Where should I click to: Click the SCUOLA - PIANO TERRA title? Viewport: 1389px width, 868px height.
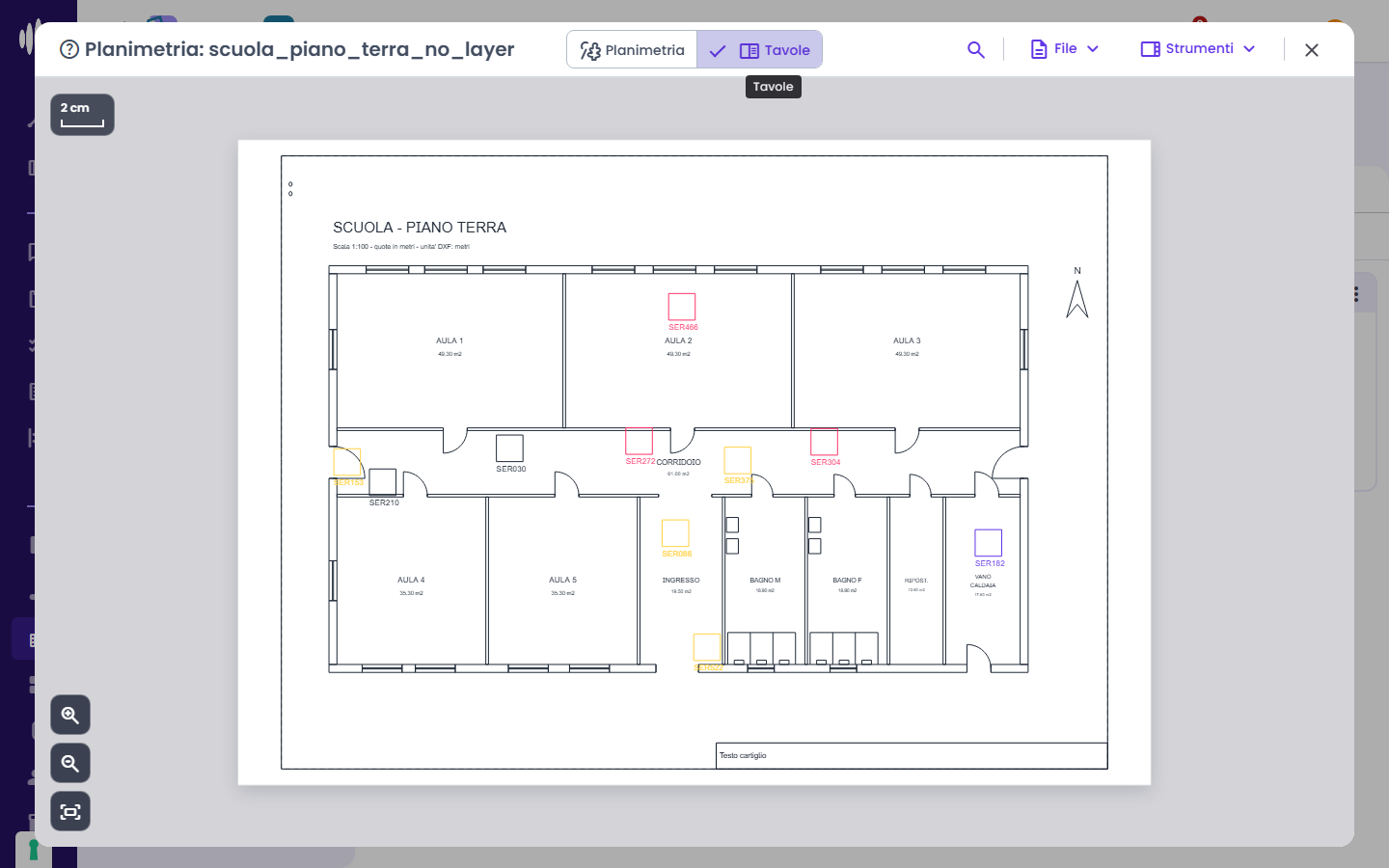pyautogui.click(x=420, y=228)
